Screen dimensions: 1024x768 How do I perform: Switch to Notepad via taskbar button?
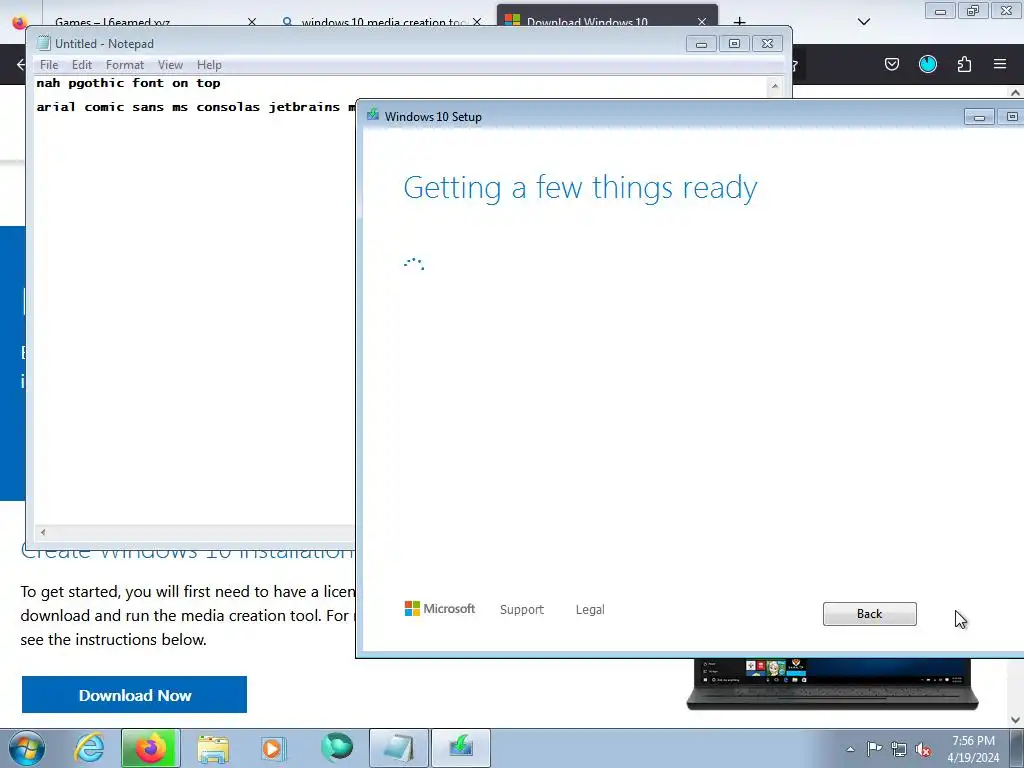point(399,748)
